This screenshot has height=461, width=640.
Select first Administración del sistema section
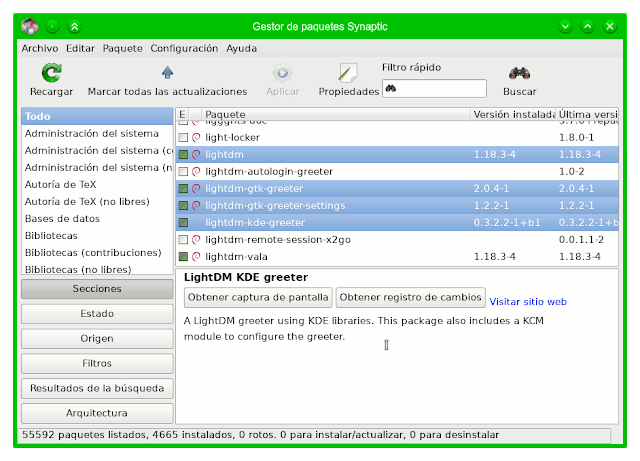point(97,134)
